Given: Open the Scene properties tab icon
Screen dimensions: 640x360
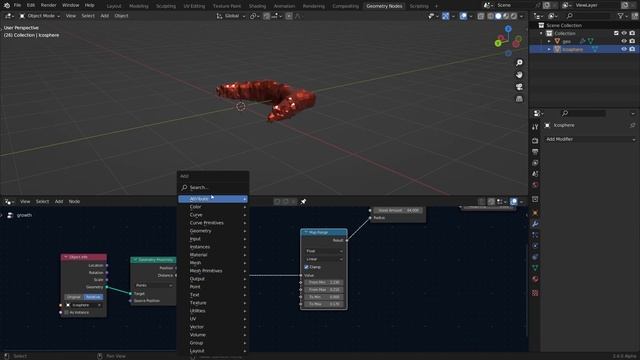Looking at the screenshot, I should tap(535, 174).
